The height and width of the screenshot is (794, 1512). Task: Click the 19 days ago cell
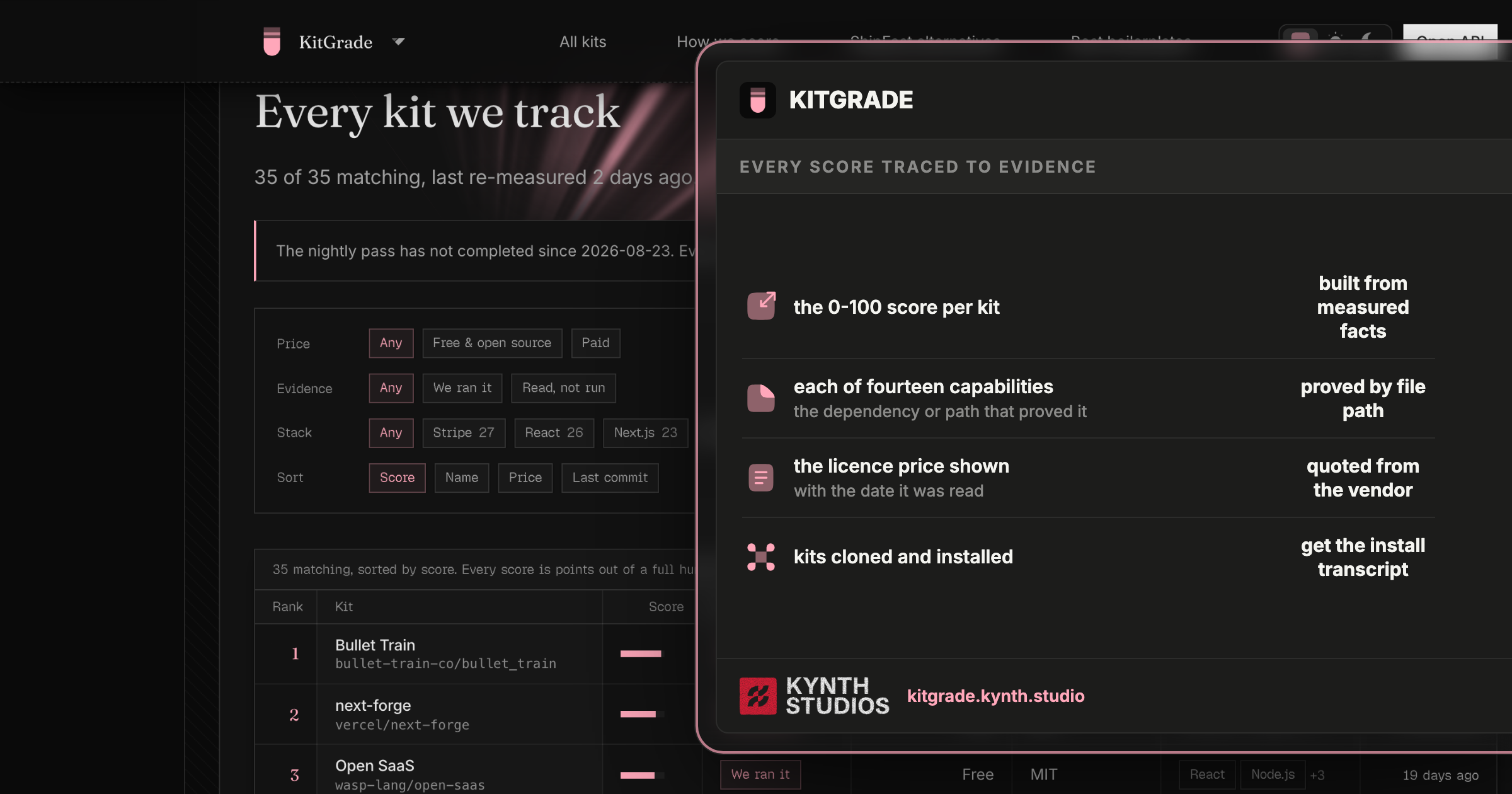pyautogui.click(x=1441, y=775)
